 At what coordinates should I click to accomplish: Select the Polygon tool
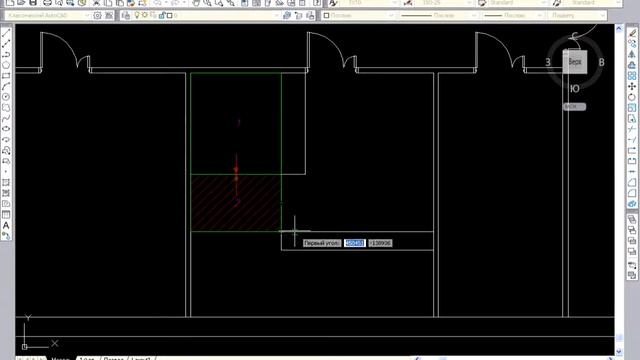tap(6, 65)
